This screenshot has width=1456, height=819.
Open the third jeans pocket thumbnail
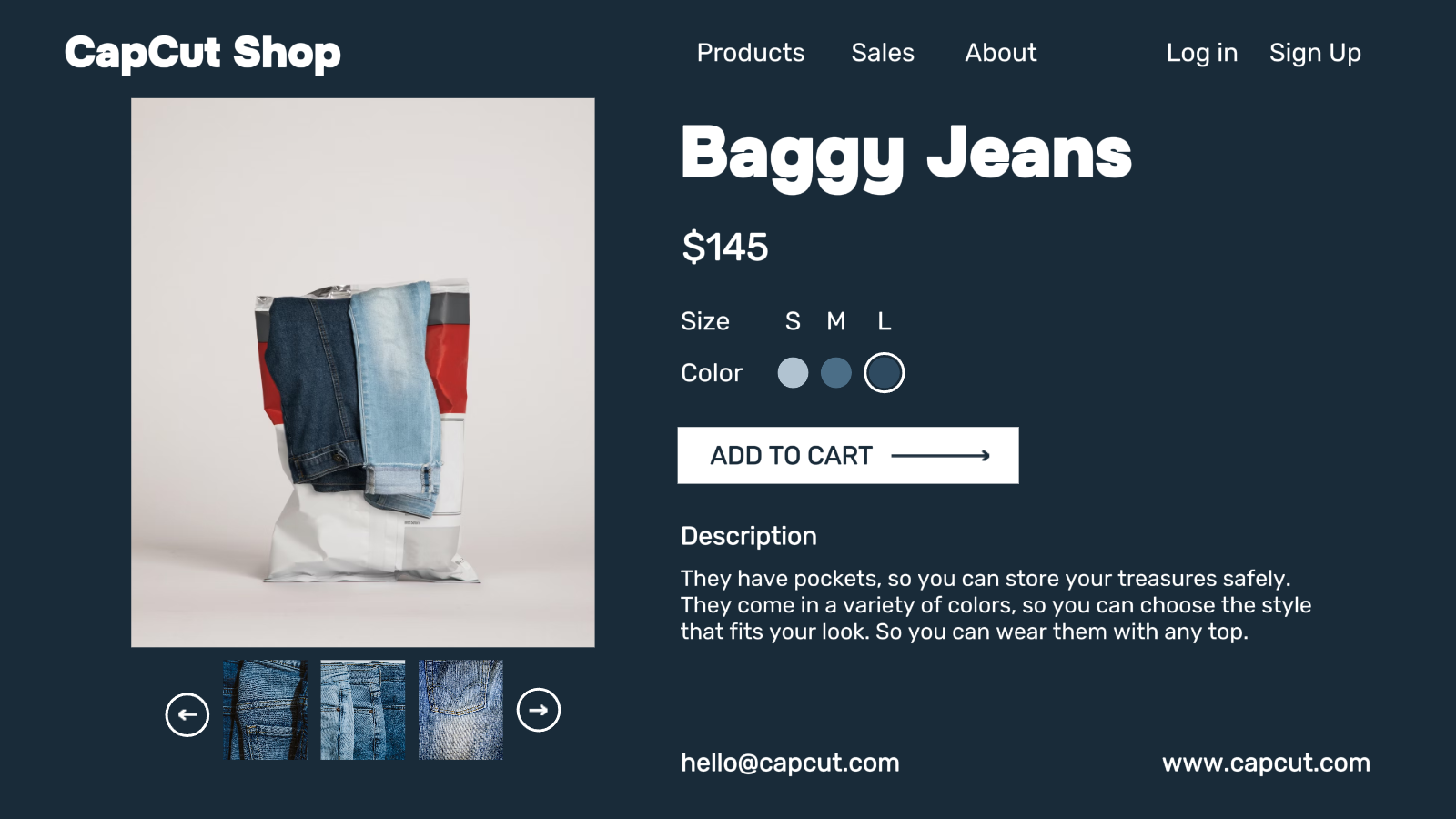[460, 710]
